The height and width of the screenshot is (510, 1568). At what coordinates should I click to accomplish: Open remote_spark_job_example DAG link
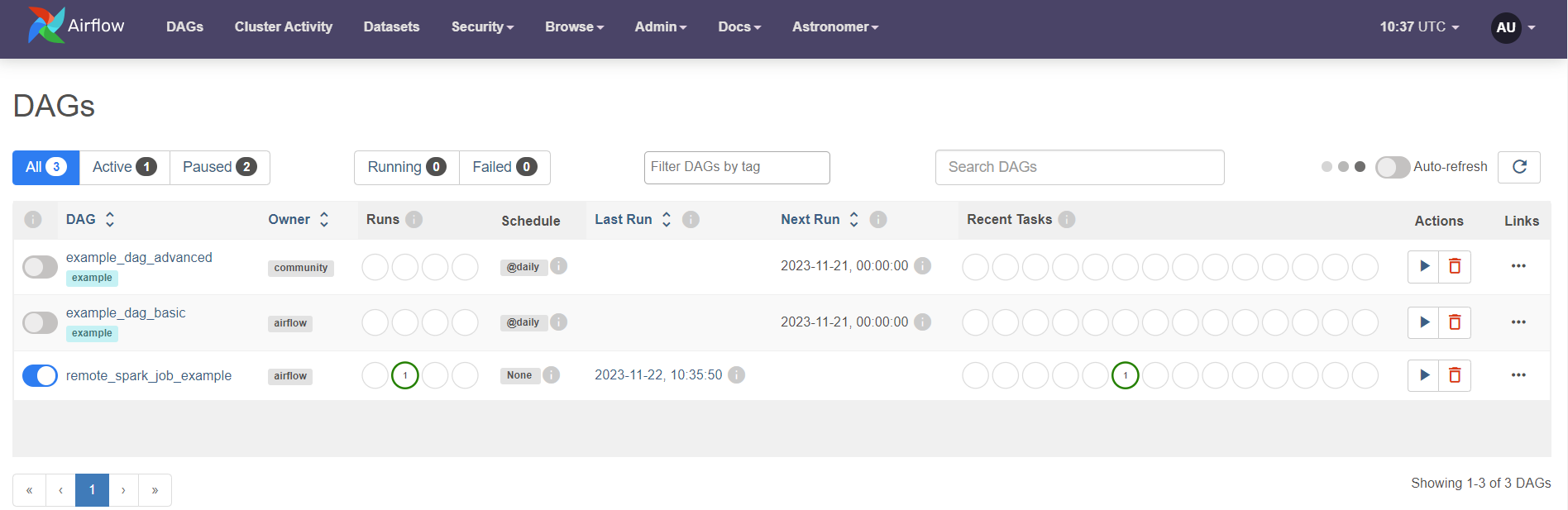(x=149, y=375)
